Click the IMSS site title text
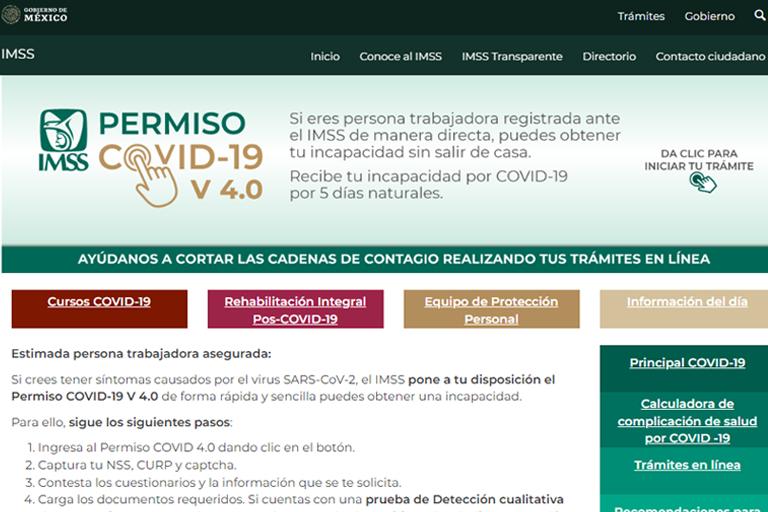The height and width of the screenshot is (512, 768). point(18,54)
